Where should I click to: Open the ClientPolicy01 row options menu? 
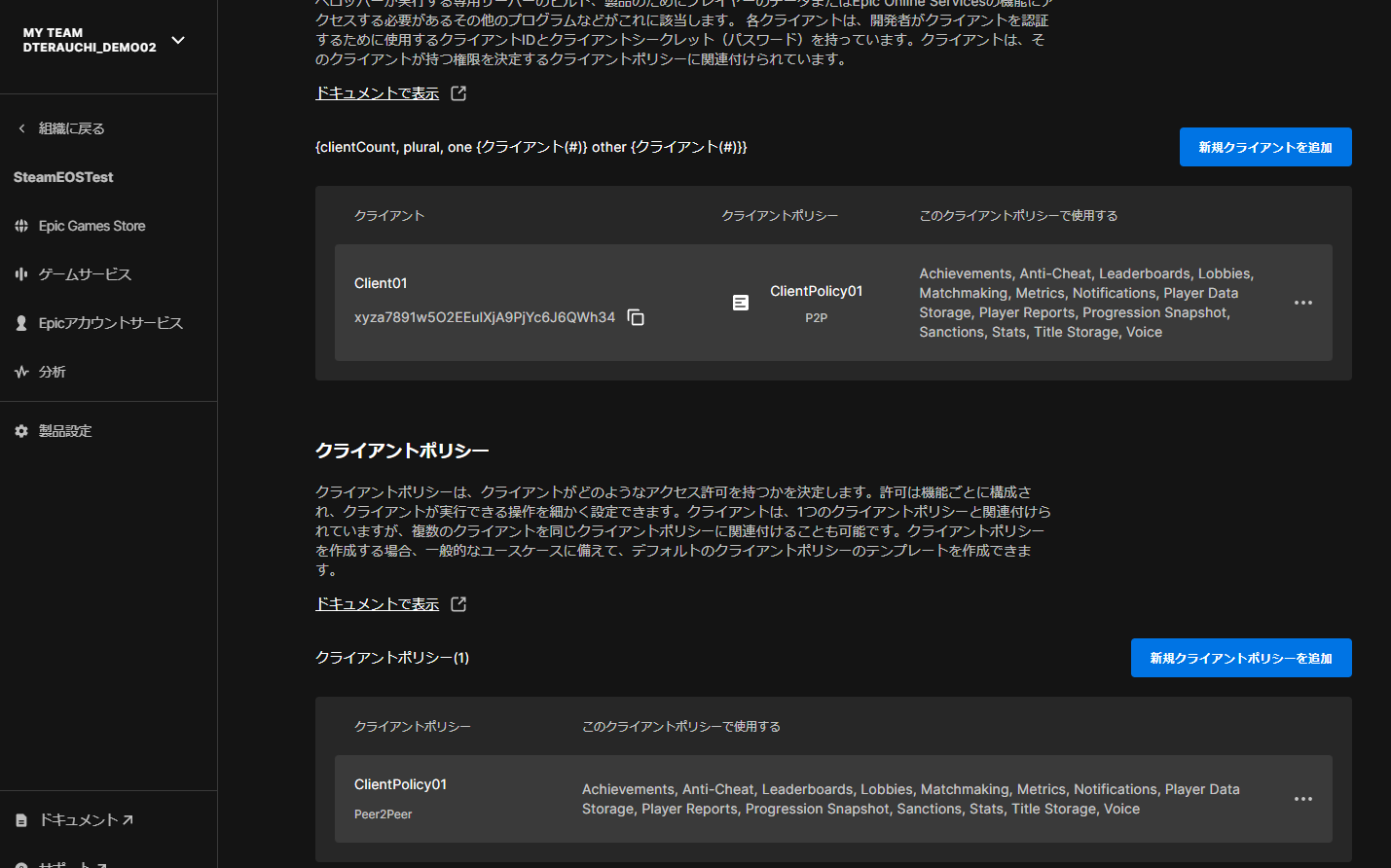(x=1302, y=799)
